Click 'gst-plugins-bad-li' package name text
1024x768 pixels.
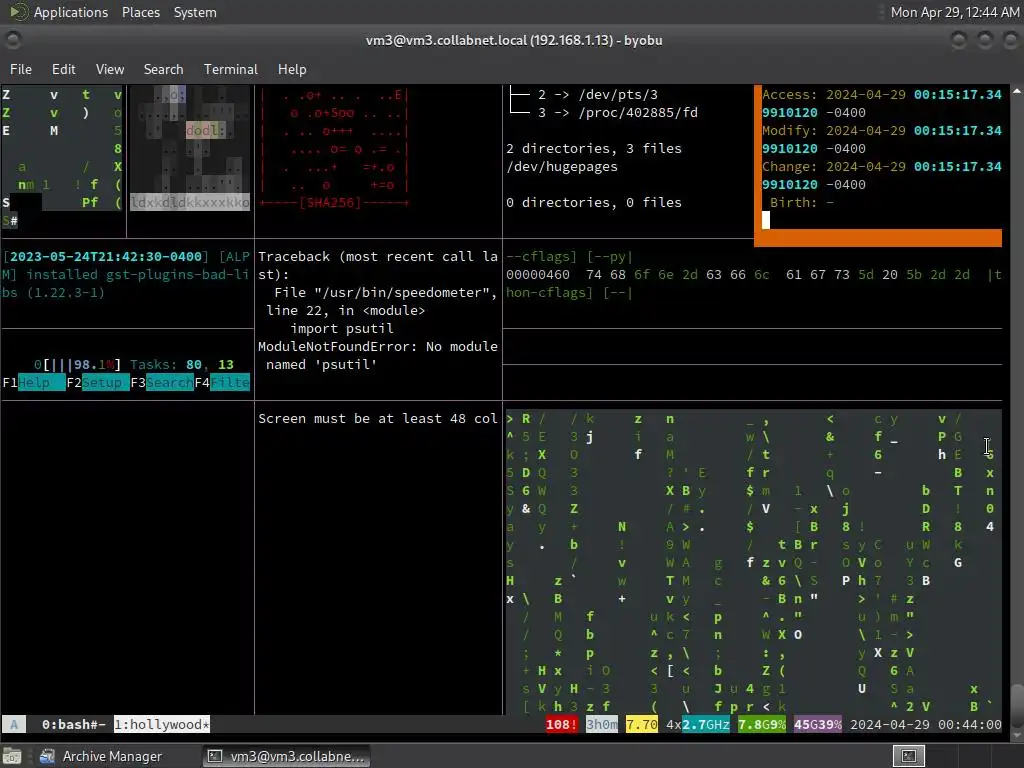pyautogui.click(x=178, y=274)
